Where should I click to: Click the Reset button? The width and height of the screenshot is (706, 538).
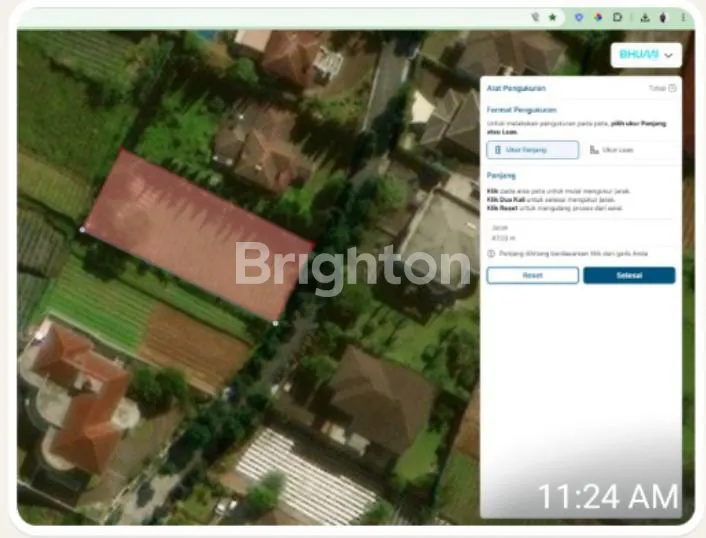[532, 275]
